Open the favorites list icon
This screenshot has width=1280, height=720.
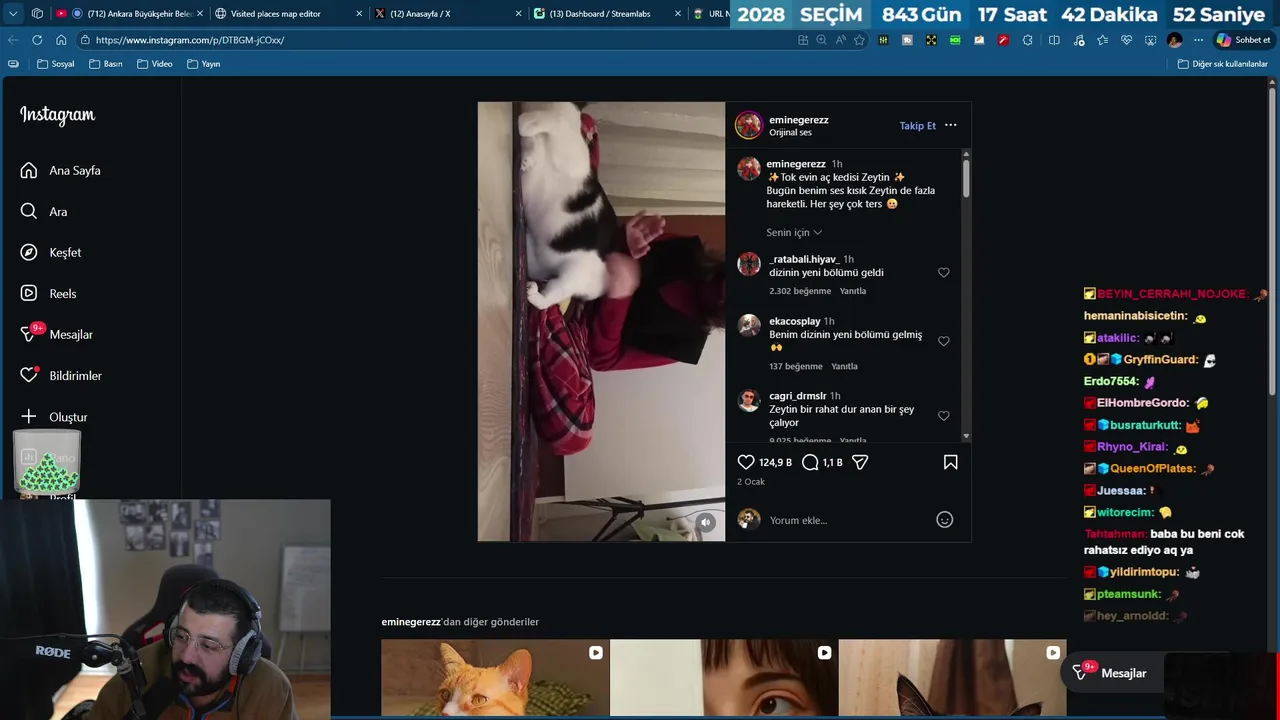click(1102, 40)
